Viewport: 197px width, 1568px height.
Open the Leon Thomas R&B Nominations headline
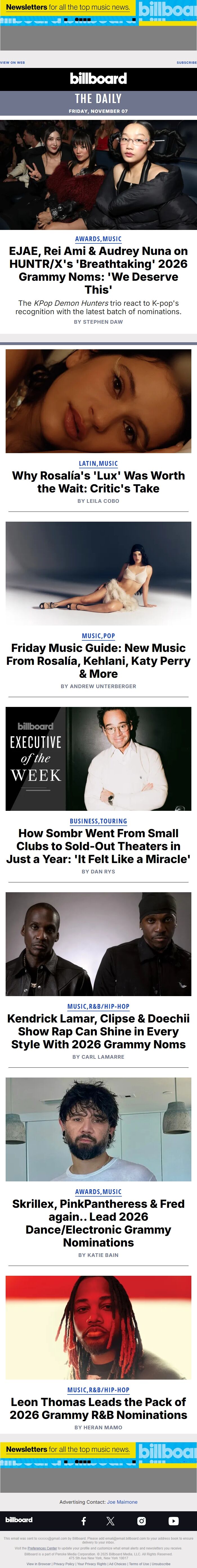tap(98, 1408)
